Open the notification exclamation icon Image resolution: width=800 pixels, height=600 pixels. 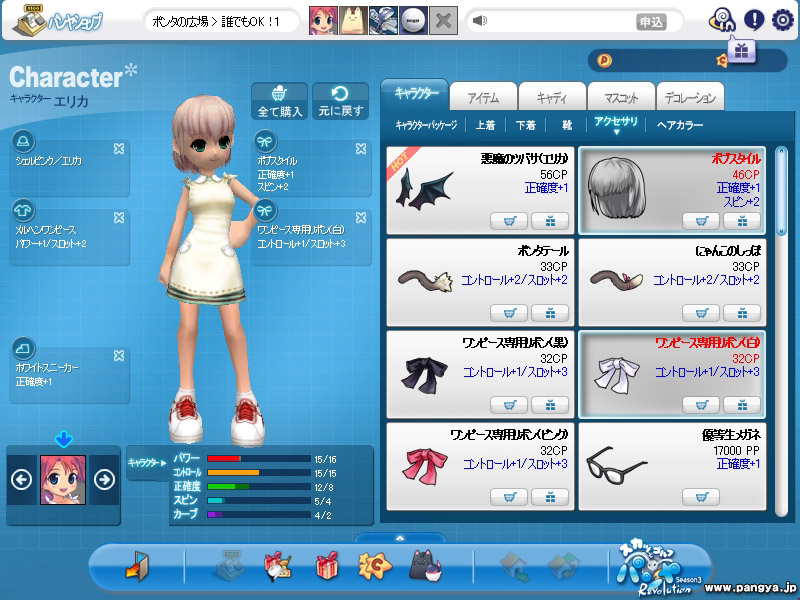point(754,20)
